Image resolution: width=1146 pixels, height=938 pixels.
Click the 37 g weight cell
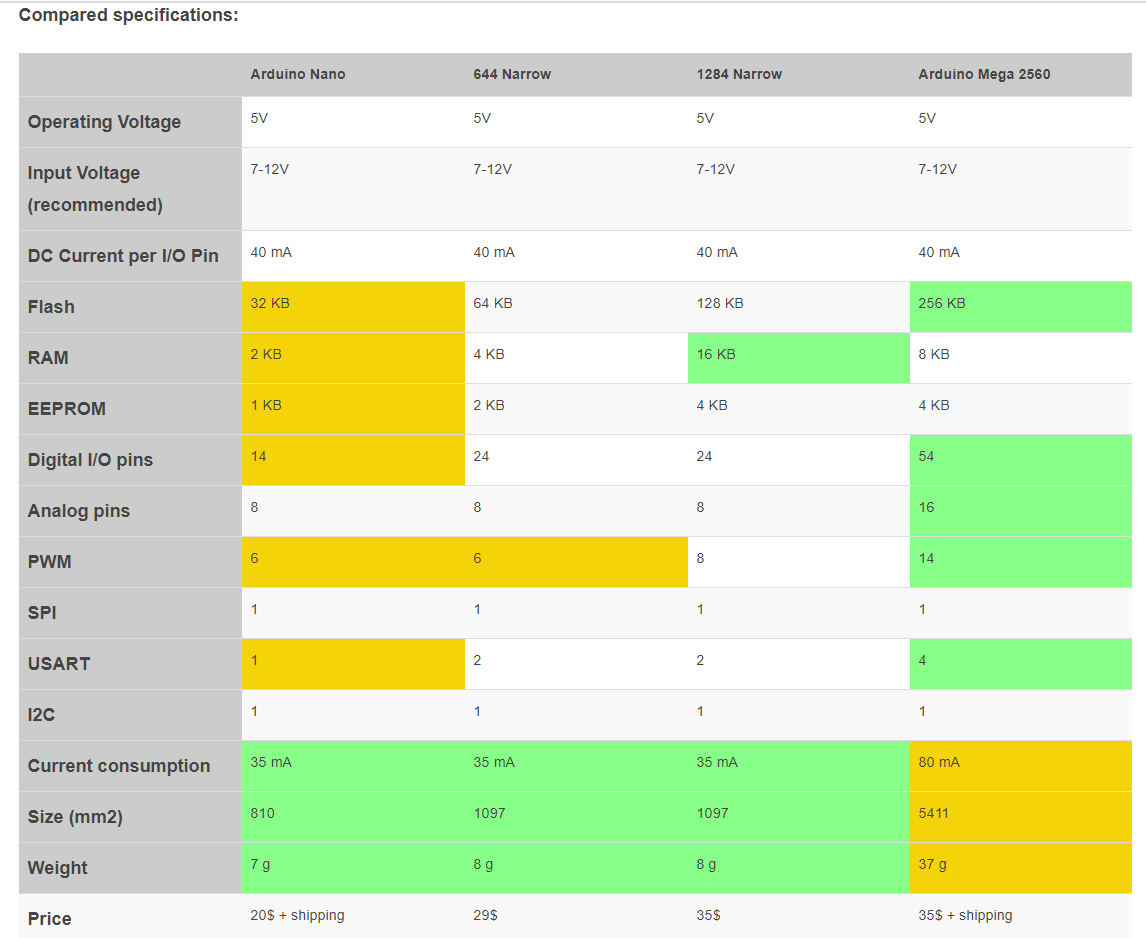click(x=1020, y=867)
